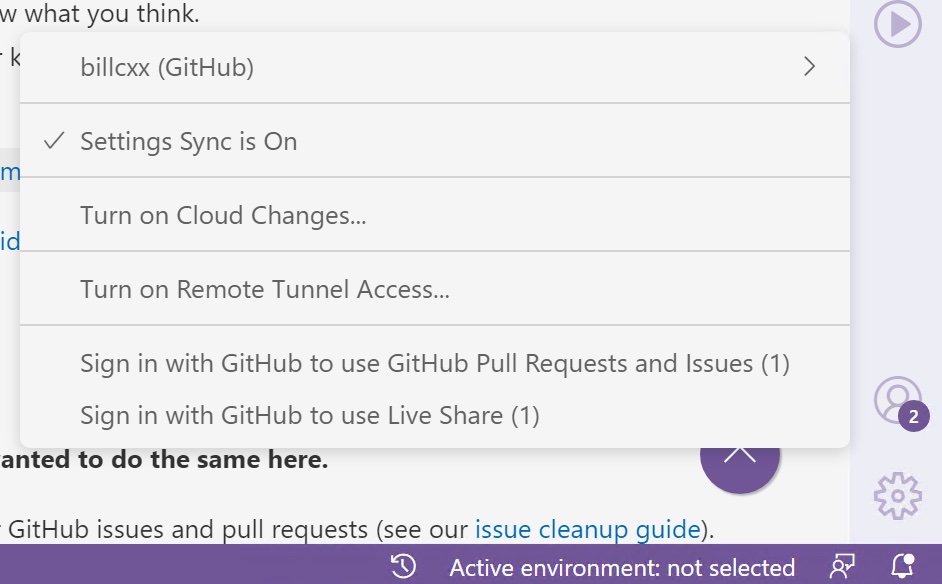Click the history clock icon in status bar
Screen dimensions: 942x584
pos(403,567)
